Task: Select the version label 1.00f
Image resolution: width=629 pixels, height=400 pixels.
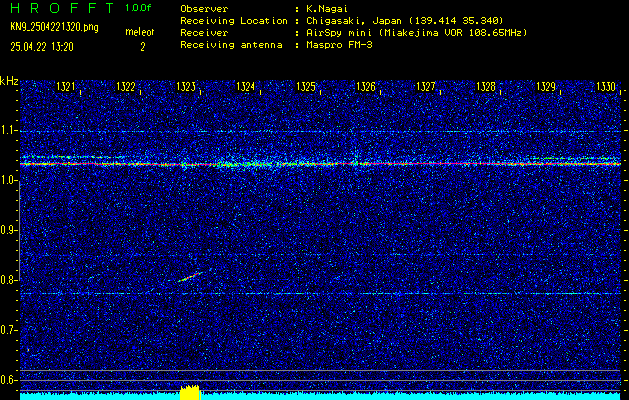Action: coord(138,8)
